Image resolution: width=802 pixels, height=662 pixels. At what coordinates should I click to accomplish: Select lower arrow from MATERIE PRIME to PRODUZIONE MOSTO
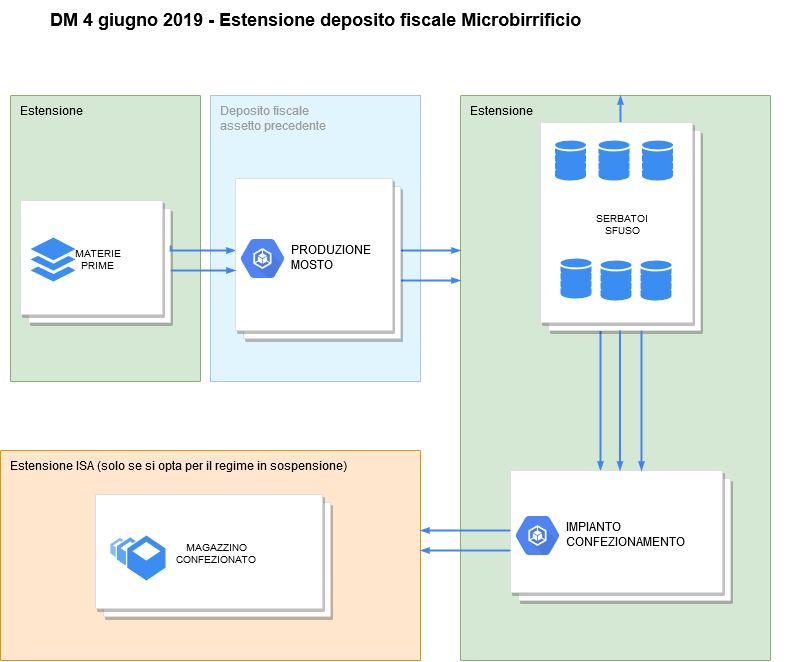pyautogui.click(x=203, y=270)
